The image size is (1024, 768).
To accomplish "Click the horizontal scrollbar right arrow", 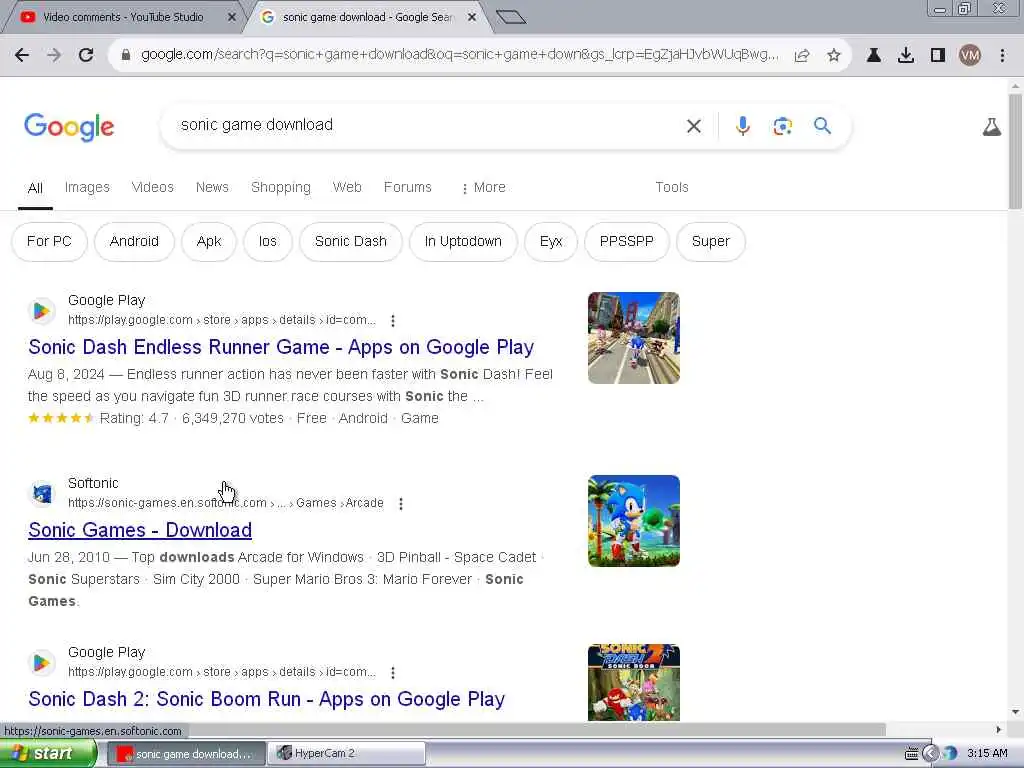I will pyautogui.click(x=998, y=729).
